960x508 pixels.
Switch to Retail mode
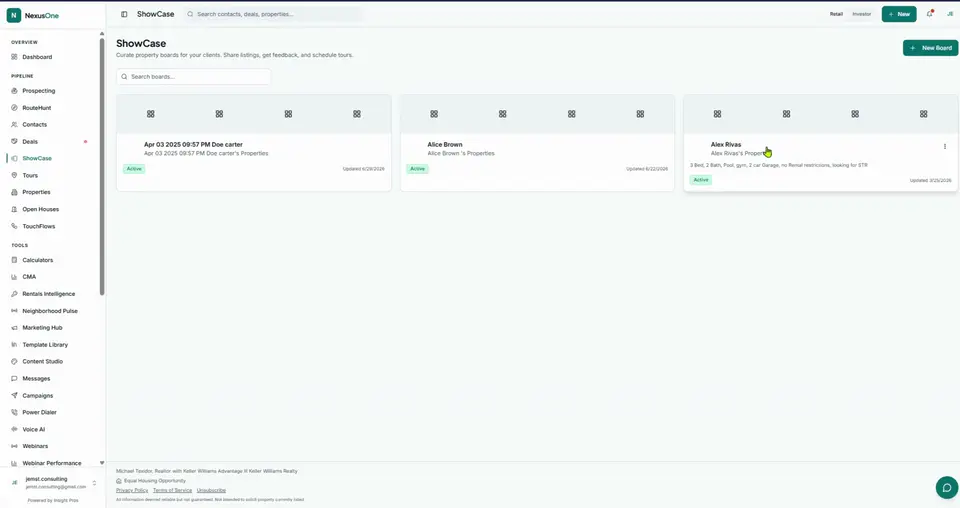[x=836, y=14]
